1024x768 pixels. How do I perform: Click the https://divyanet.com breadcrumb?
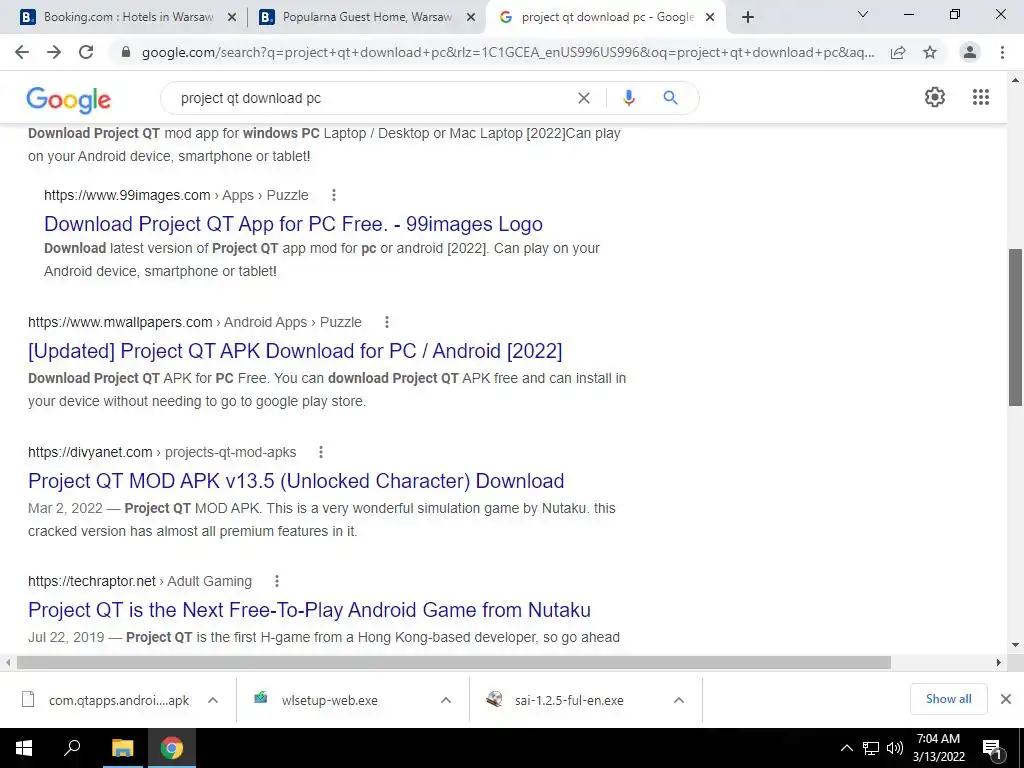[90, 452]
